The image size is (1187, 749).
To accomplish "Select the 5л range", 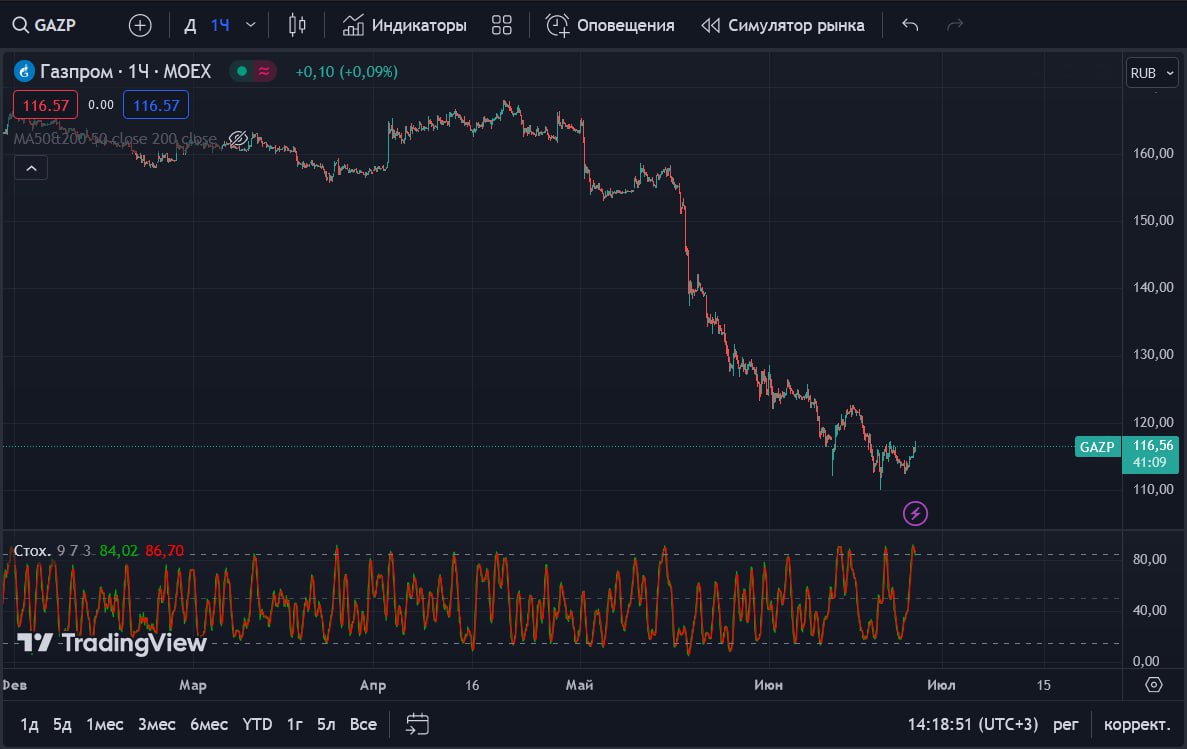I will tap(326, 725).
